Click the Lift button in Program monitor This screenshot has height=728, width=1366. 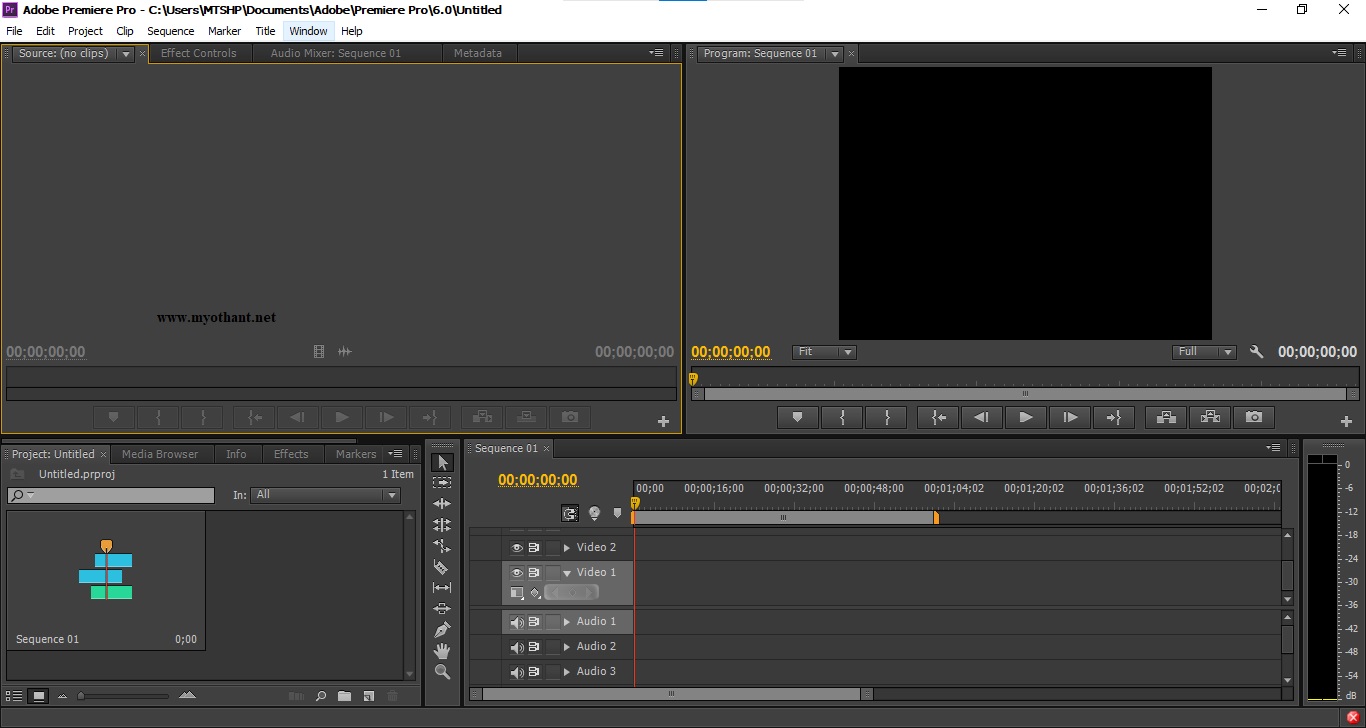1166,417
